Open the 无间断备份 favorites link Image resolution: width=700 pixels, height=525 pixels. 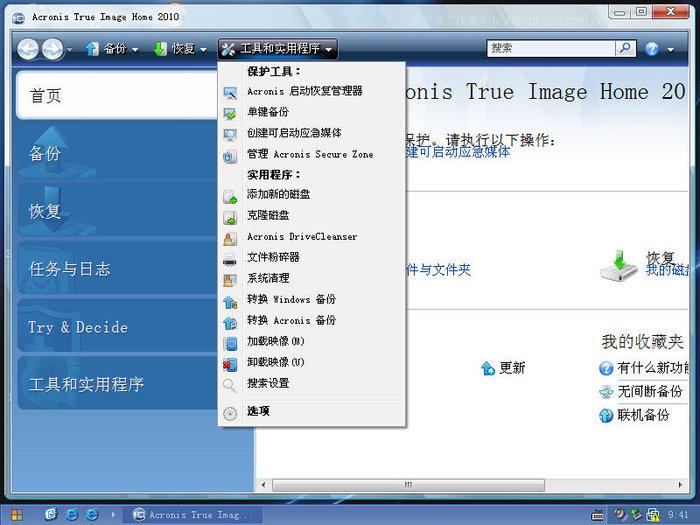click(x=650, y=392)
